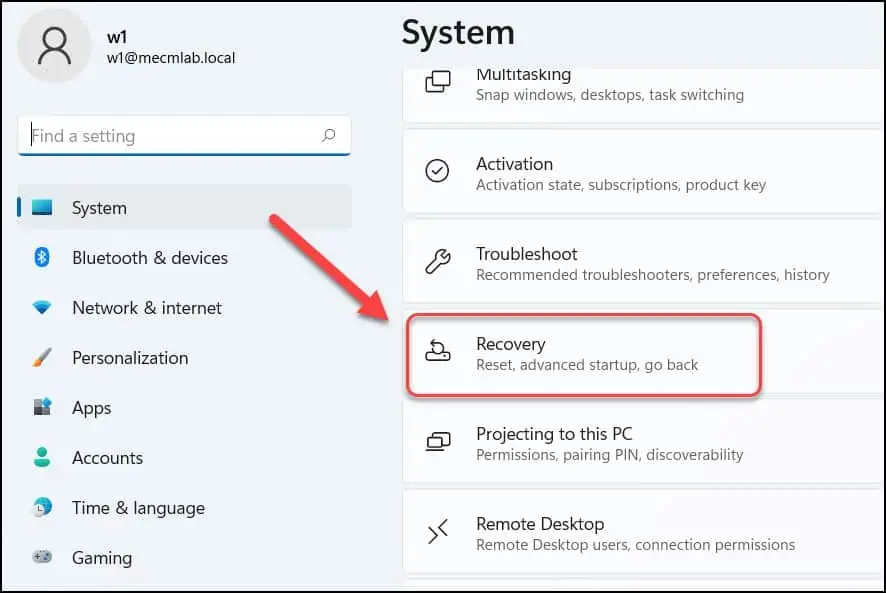Click the Personalization paintbrush icon
Viewport: 886px width, 593px height.
point(42,358)
